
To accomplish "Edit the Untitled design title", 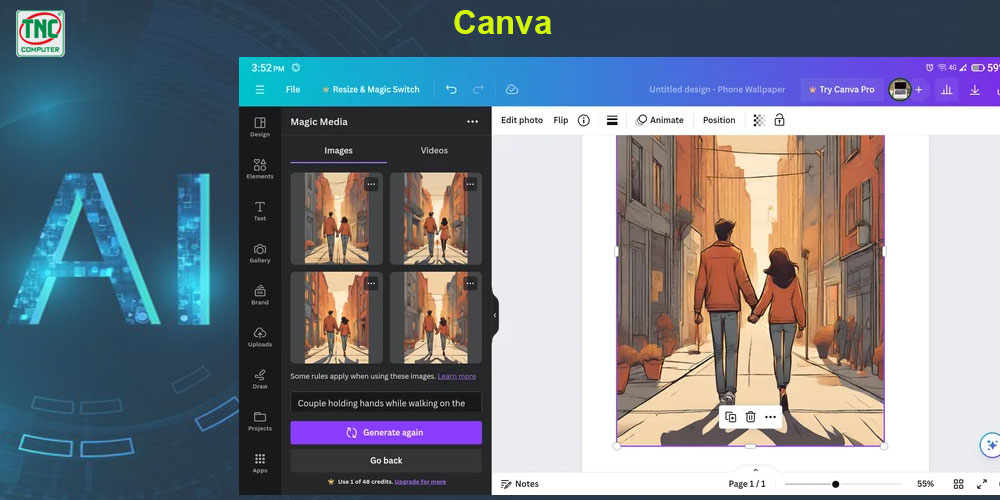I will [717, 90].
